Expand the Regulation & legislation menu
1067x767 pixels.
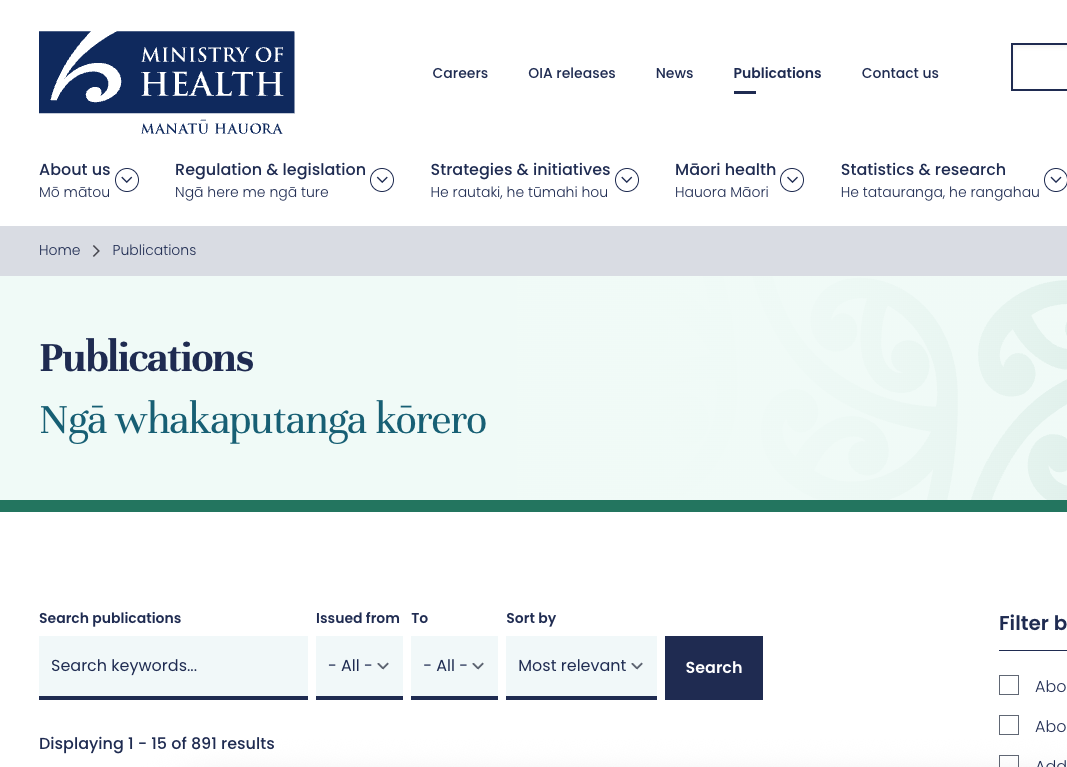(x=382, y=180)
